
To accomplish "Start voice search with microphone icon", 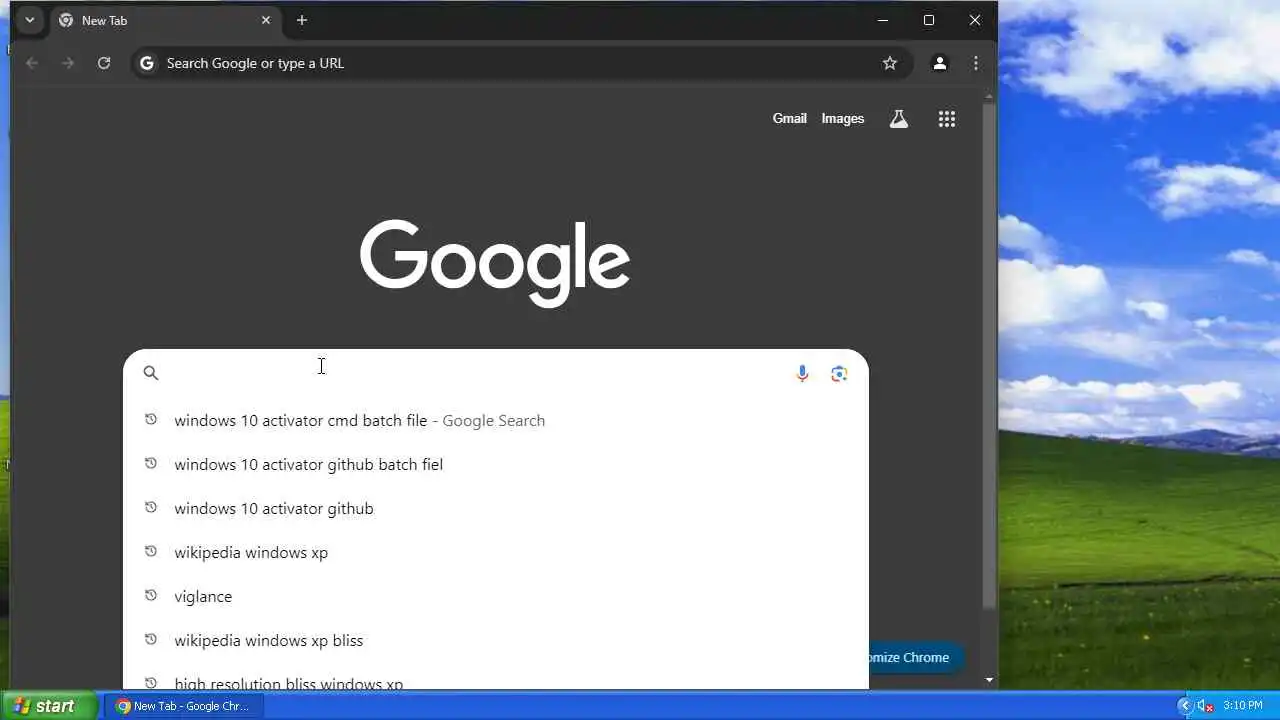I will (x=802, y=373).
